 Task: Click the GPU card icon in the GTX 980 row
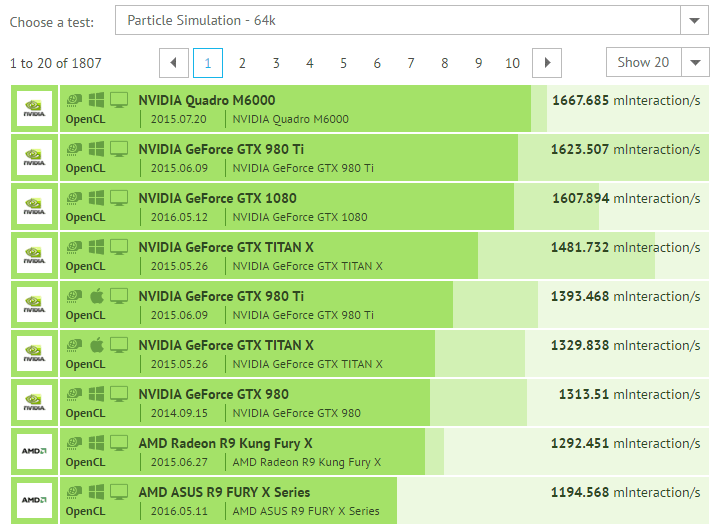(x=75, y=394)
